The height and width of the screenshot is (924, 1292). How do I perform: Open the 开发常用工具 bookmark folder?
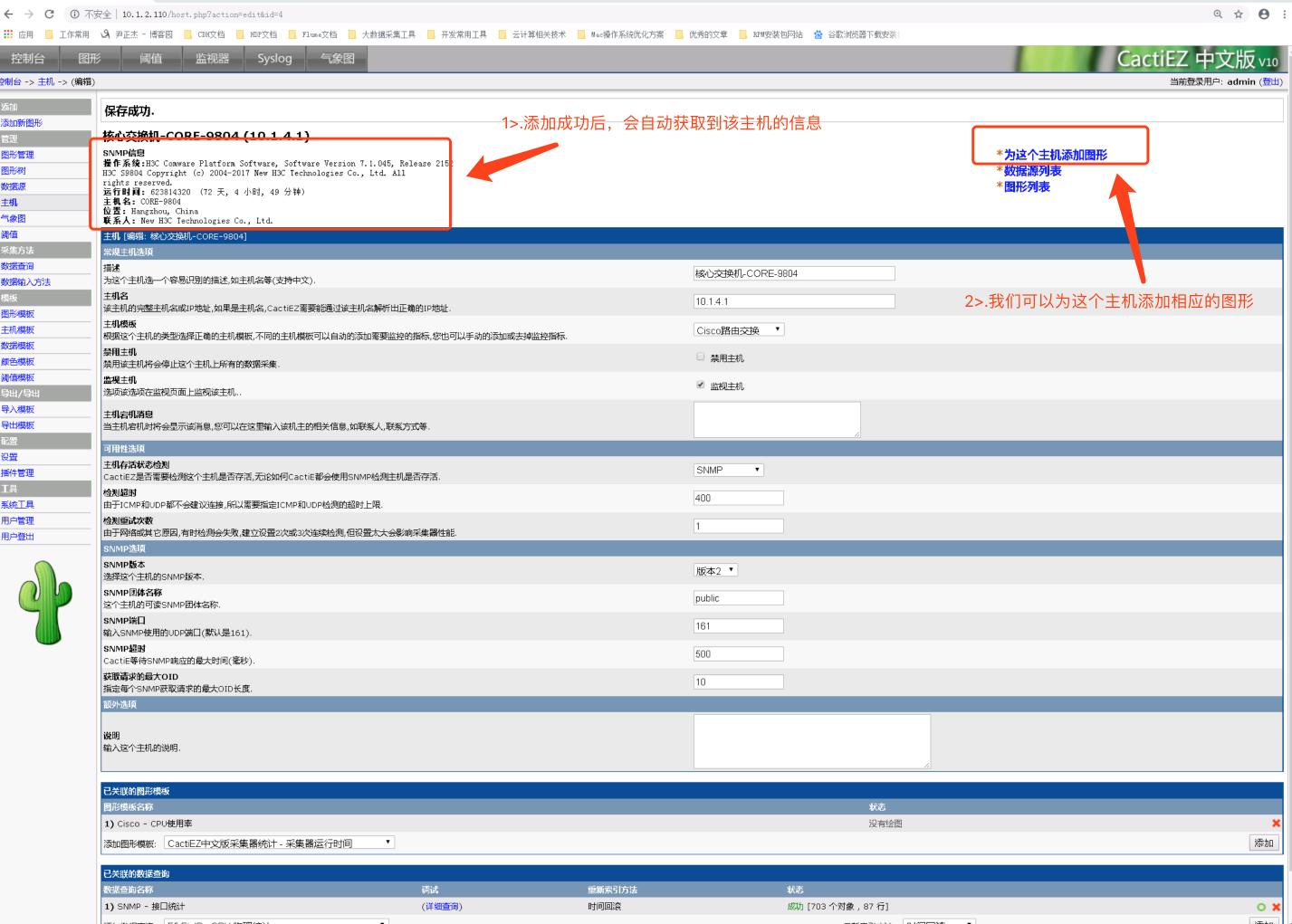(x=456, y=34)
